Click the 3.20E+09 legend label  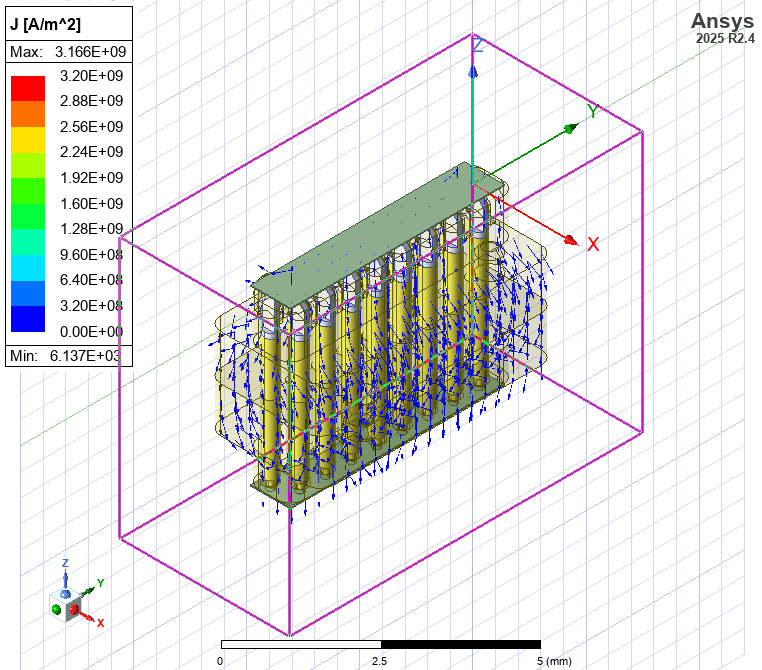point(91,76)
